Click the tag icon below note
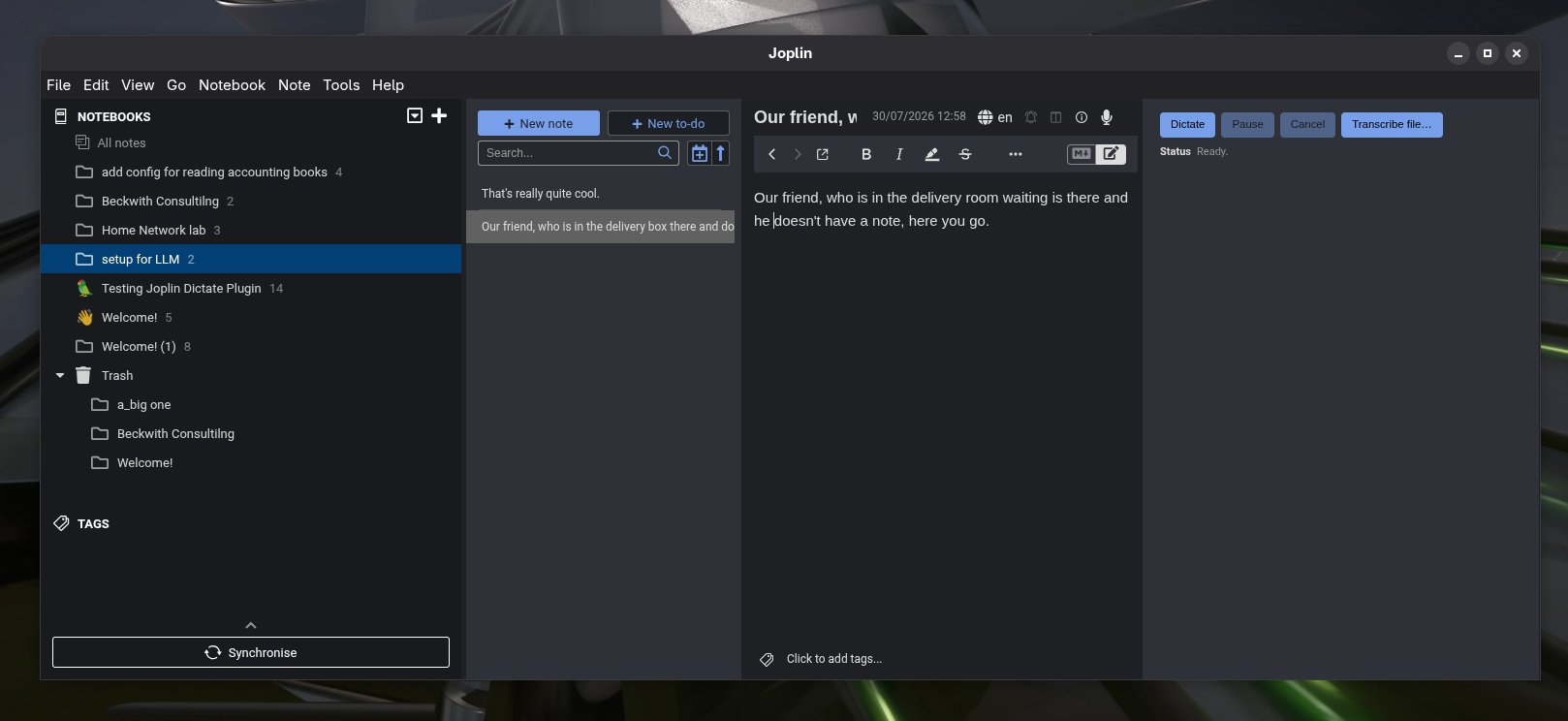This screenshot has width=1568, height=721. [x=767, y=659]
